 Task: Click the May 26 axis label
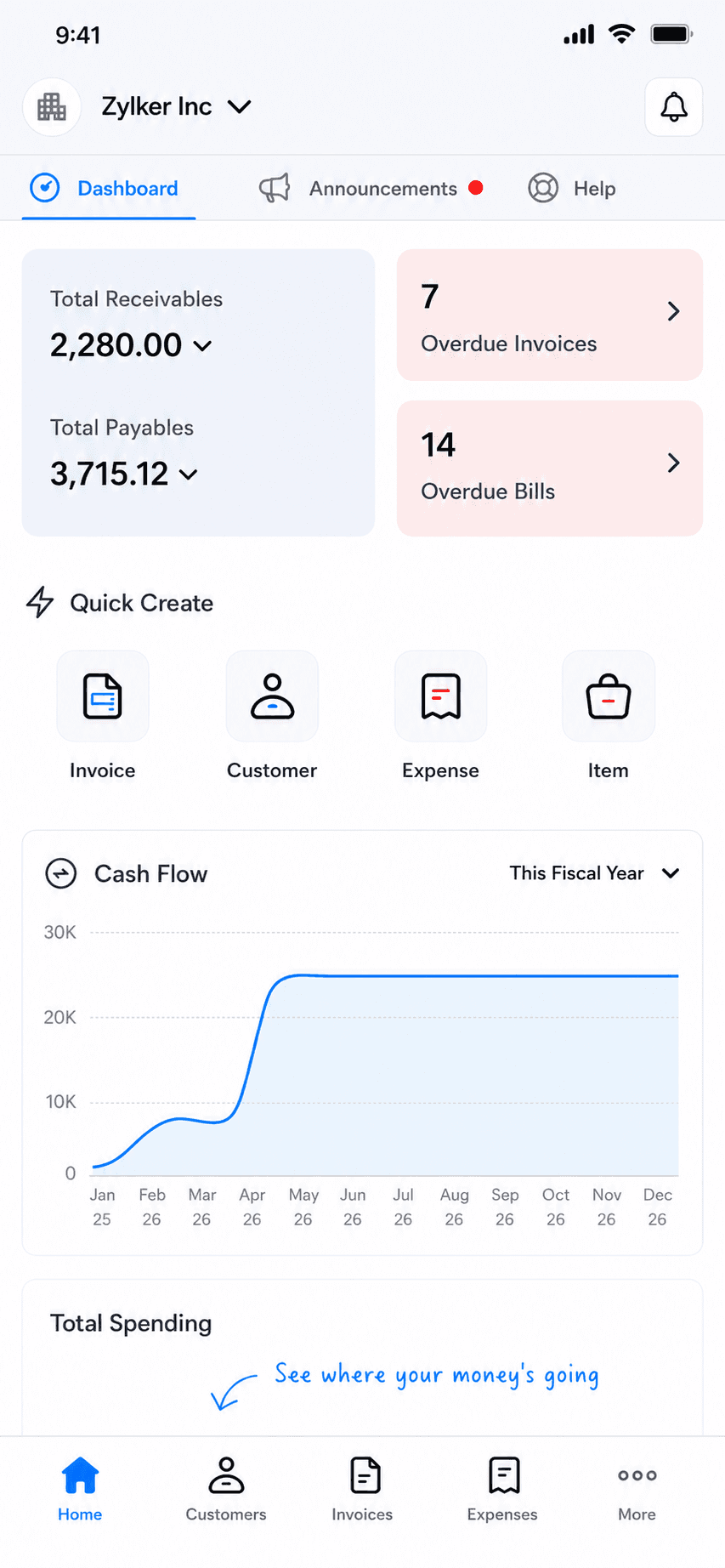[303, 1207]
